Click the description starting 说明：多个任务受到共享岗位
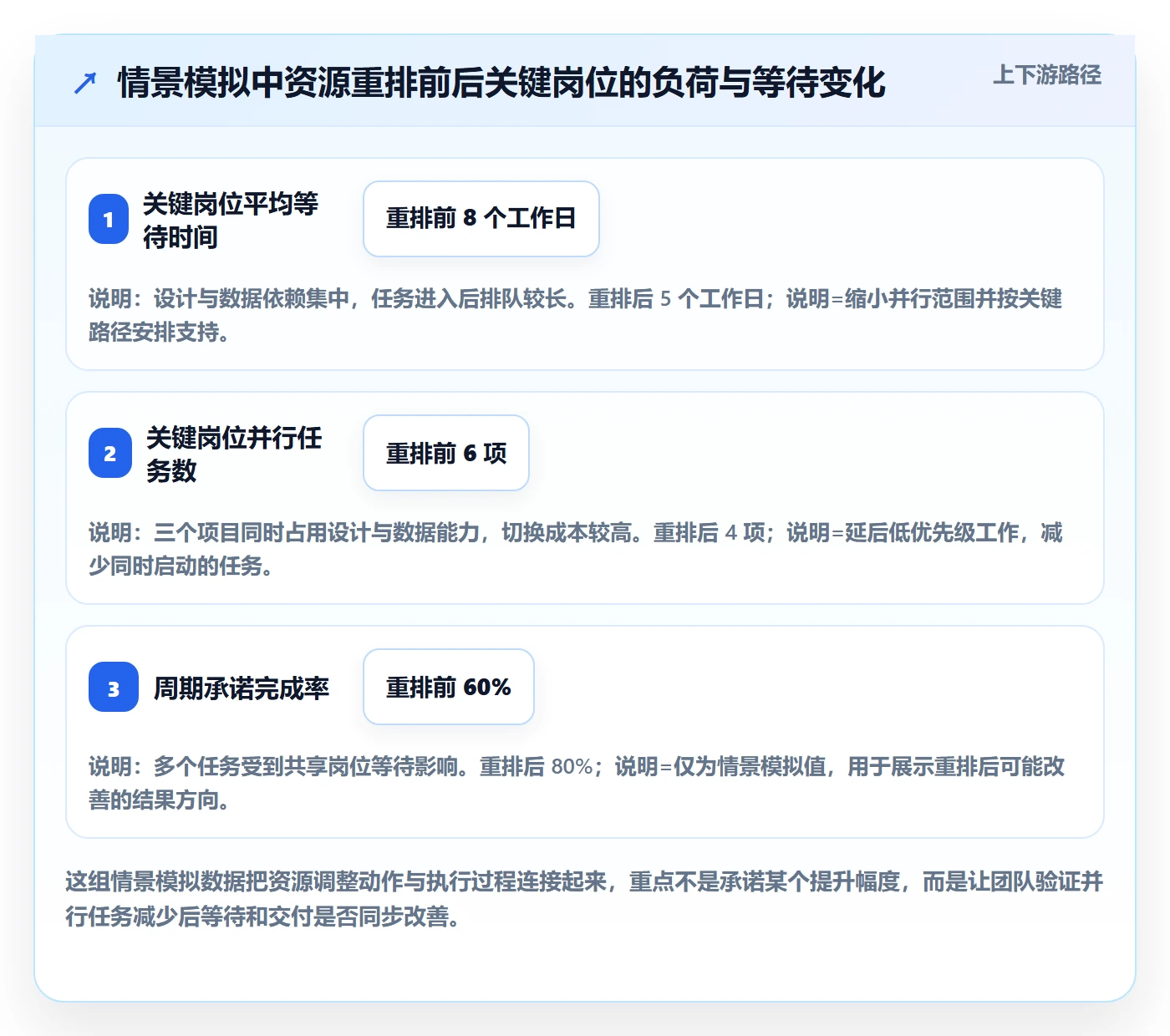The height and width of the screenshot is (1036, 1170). tap(577, 783)
